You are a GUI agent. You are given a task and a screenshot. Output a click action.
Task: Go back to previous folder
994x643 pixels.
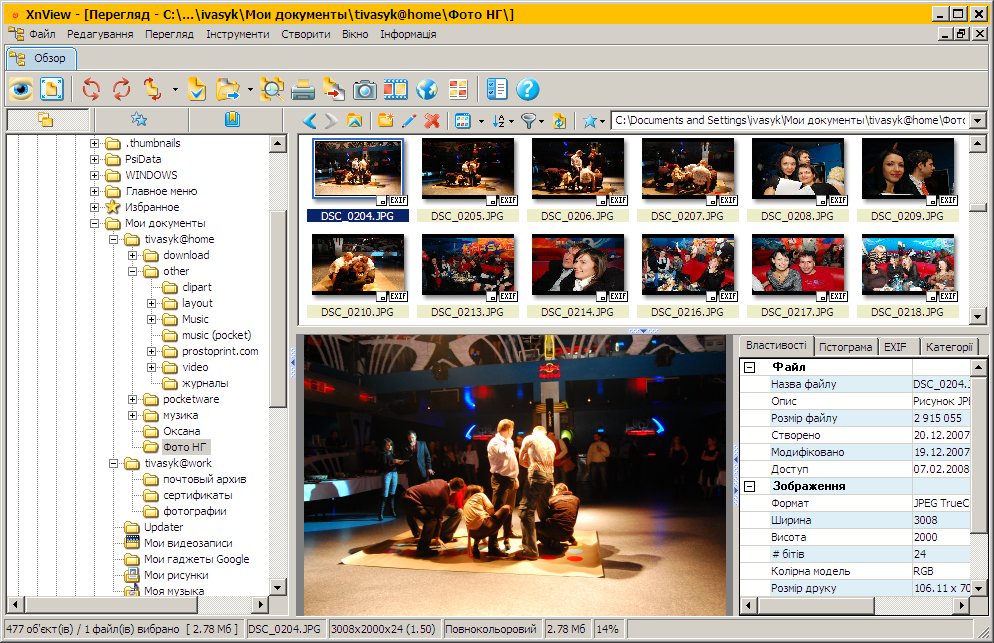[x=310, y=120]
